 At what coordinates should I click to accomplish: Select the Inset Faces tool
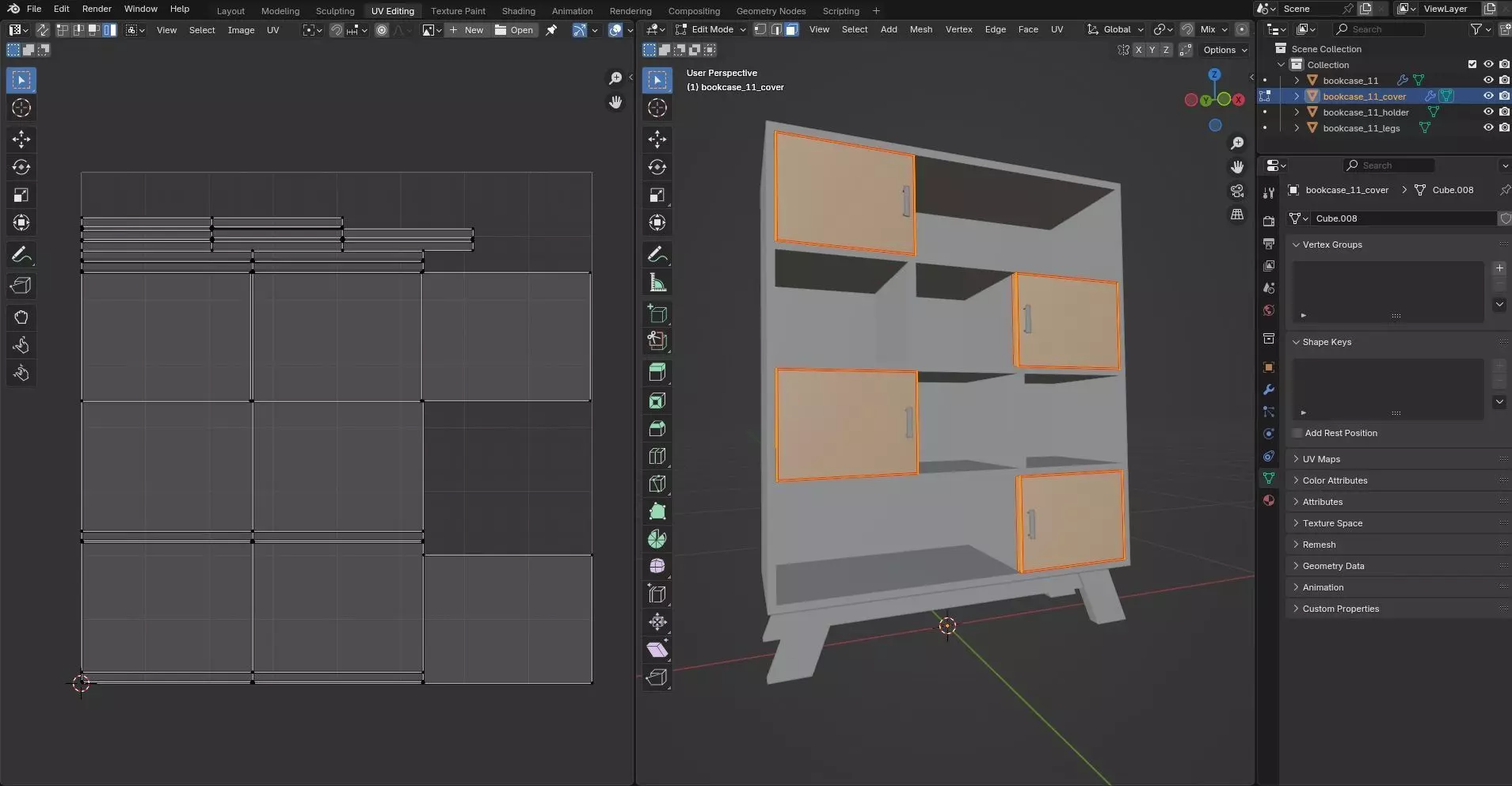pyautogui.click(x=657, y=401)
